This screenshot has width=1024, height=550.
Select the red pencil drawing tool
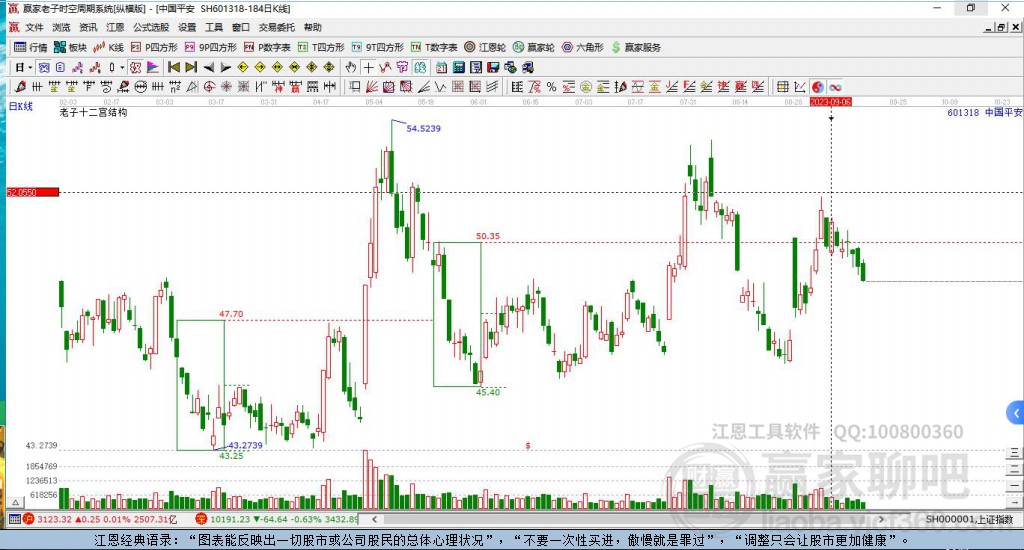pyautogui.click(x=20, y=87)
